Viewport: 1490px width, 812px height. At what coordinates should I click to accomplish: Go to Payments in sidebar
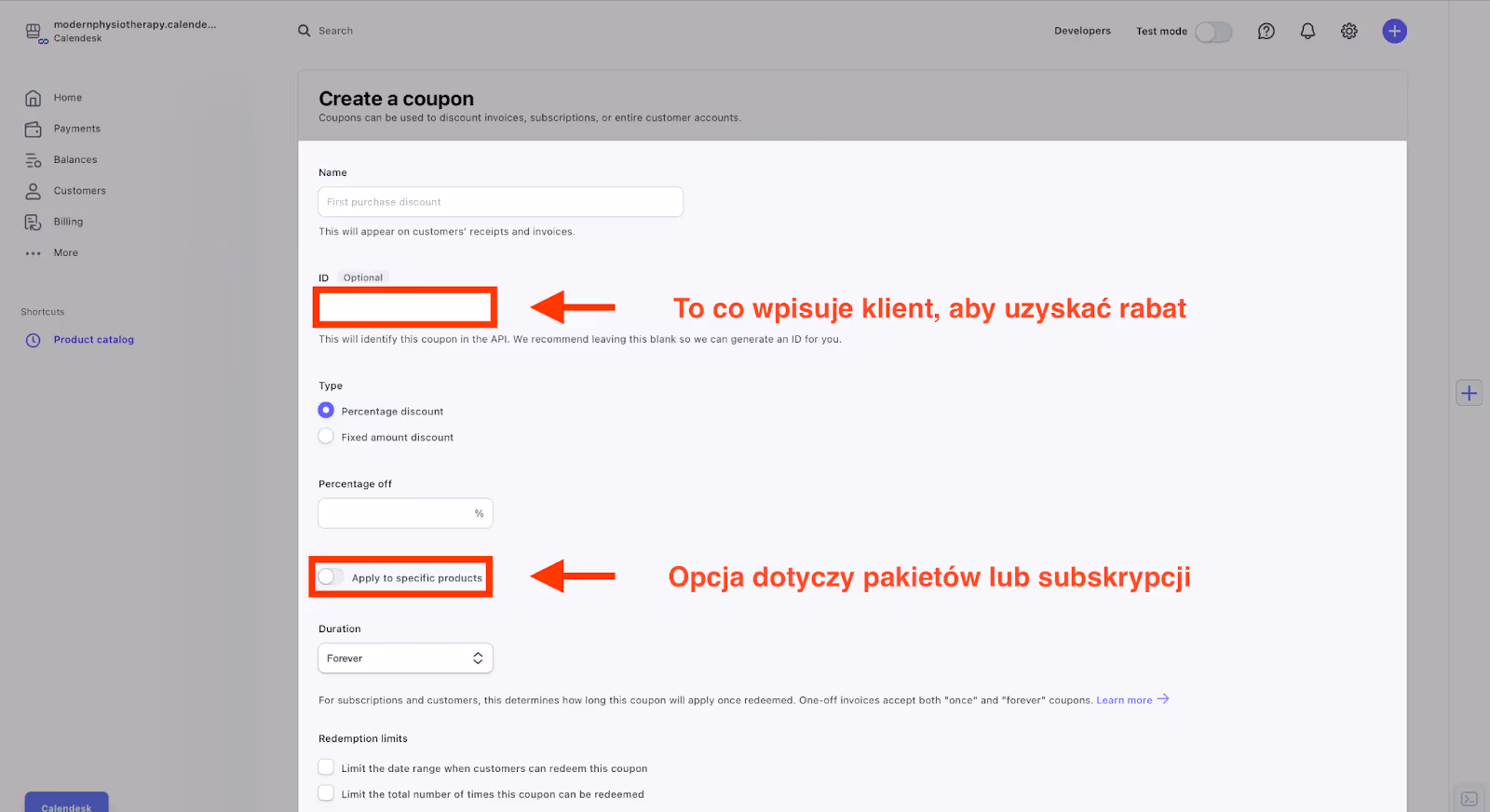[x=76, y=129]
